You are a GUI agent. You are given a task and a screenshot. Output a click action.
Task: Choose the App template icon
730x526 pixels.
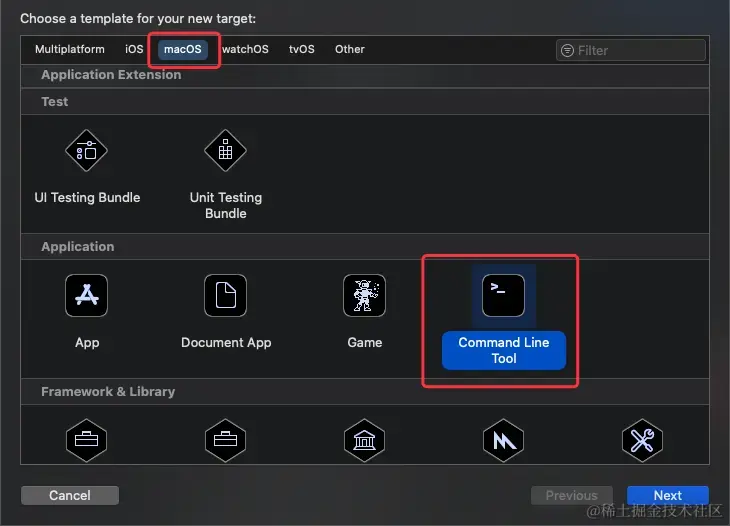click(x=87, y=296)
